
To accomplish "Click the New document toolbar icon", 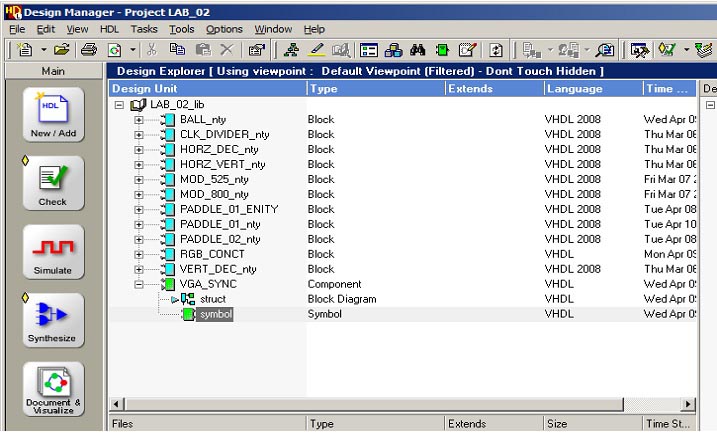I will pos(25,49).
